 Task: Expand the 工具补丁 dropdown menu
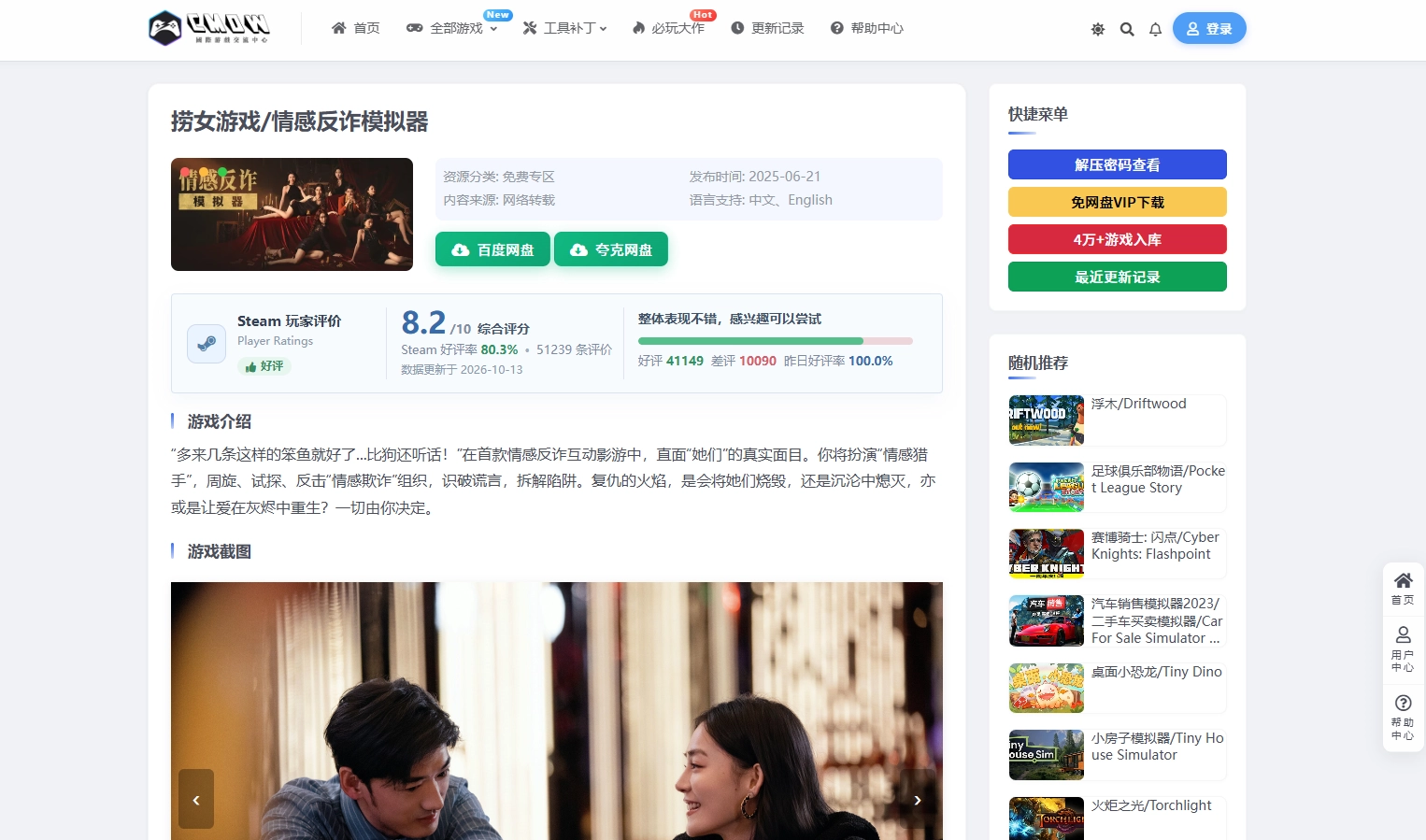click(564, 28)
